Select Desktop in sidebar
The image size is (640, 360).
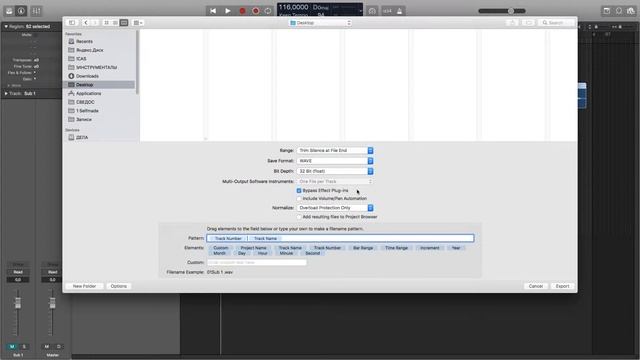pos(84,84)
